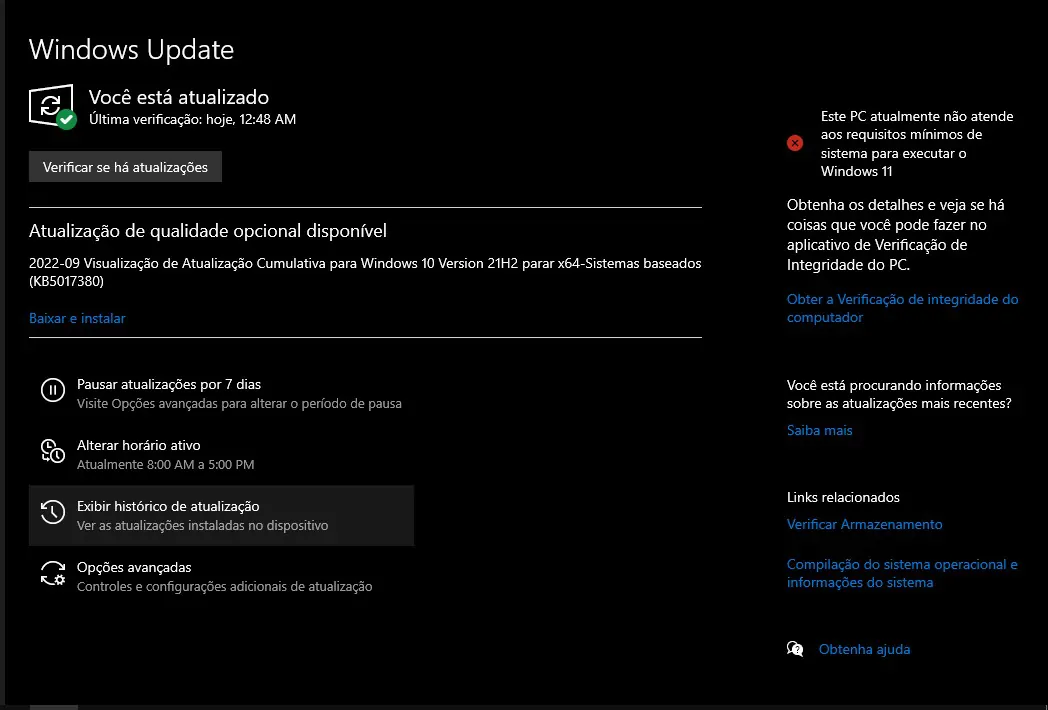This screenshot has height=710, width=1048.
Task: Open the Obtenha ajuda link
Action: click(864, 649)
